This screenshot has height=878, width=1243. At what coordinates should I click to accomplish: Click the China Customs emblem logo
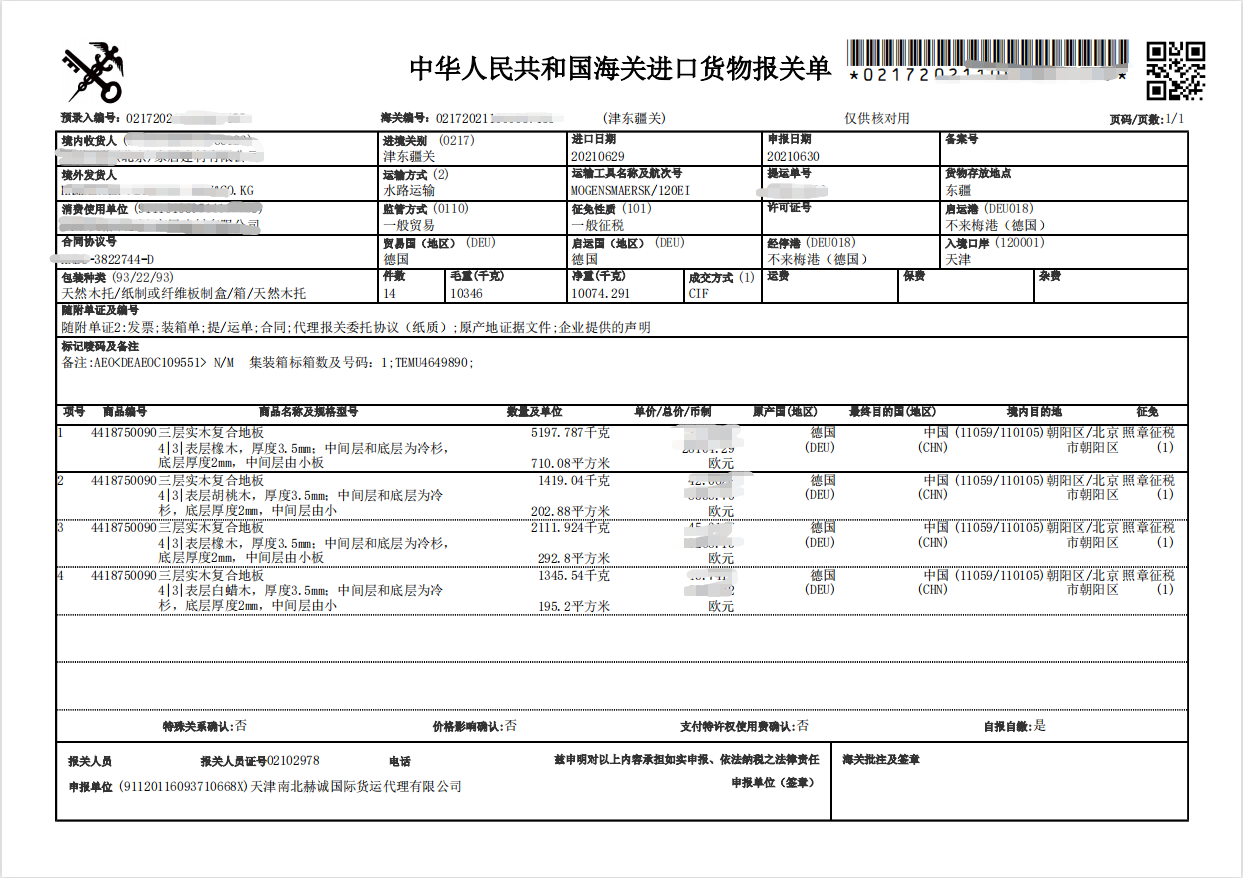(94, 72)
